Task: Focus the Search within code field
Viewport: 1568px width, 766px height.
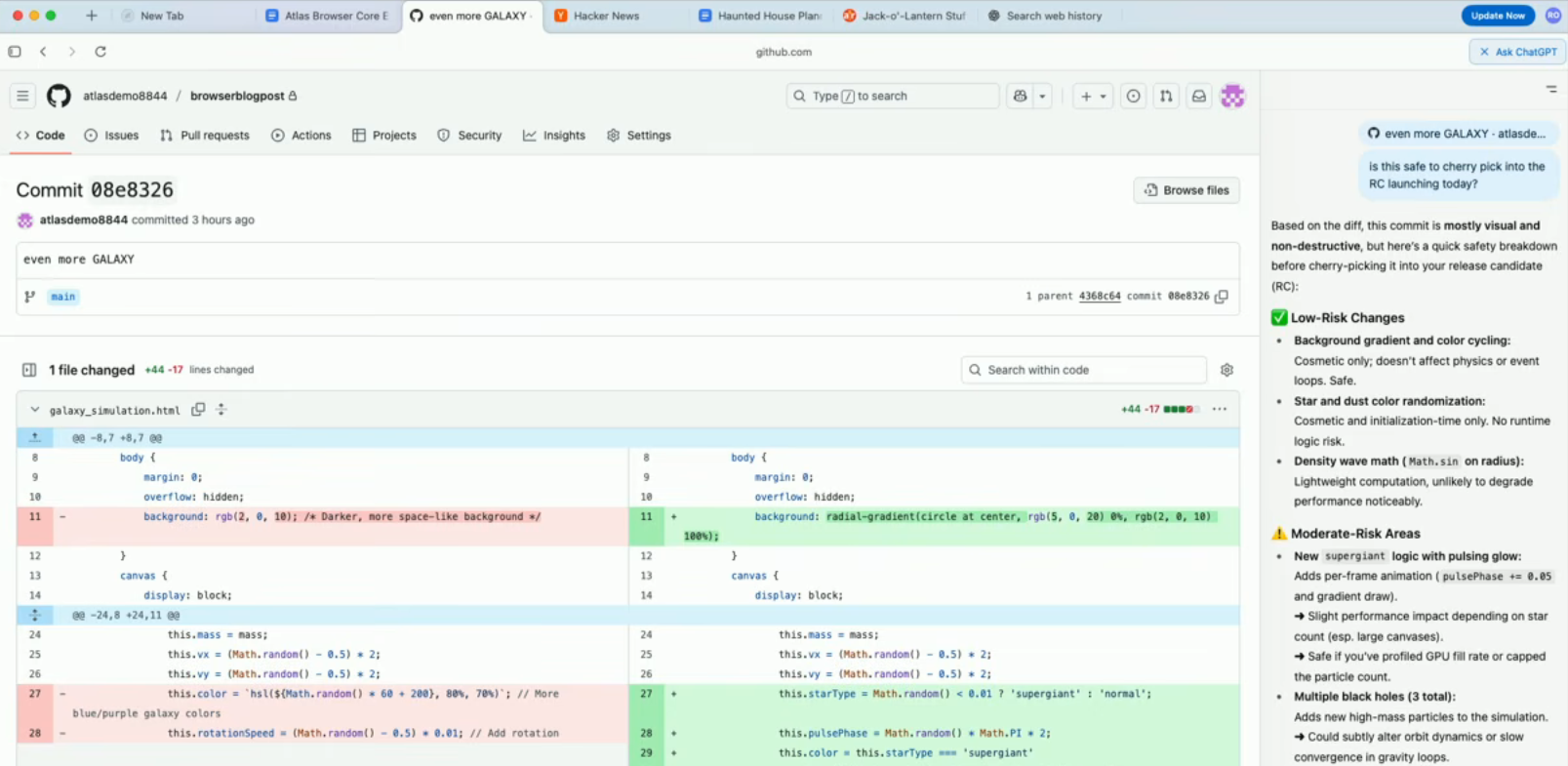Action: point(1083,370)
